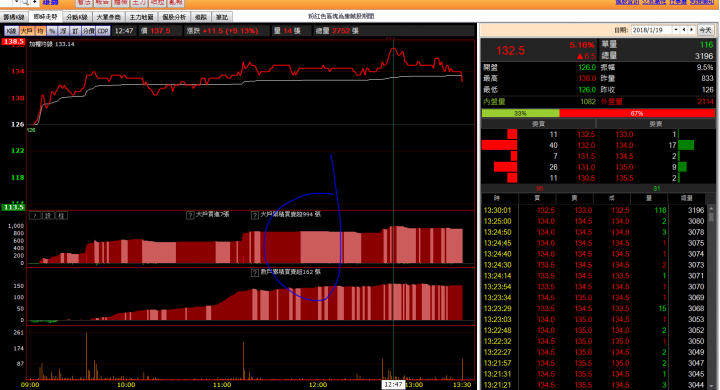Toggle the 均 average line button

point(40,31)
